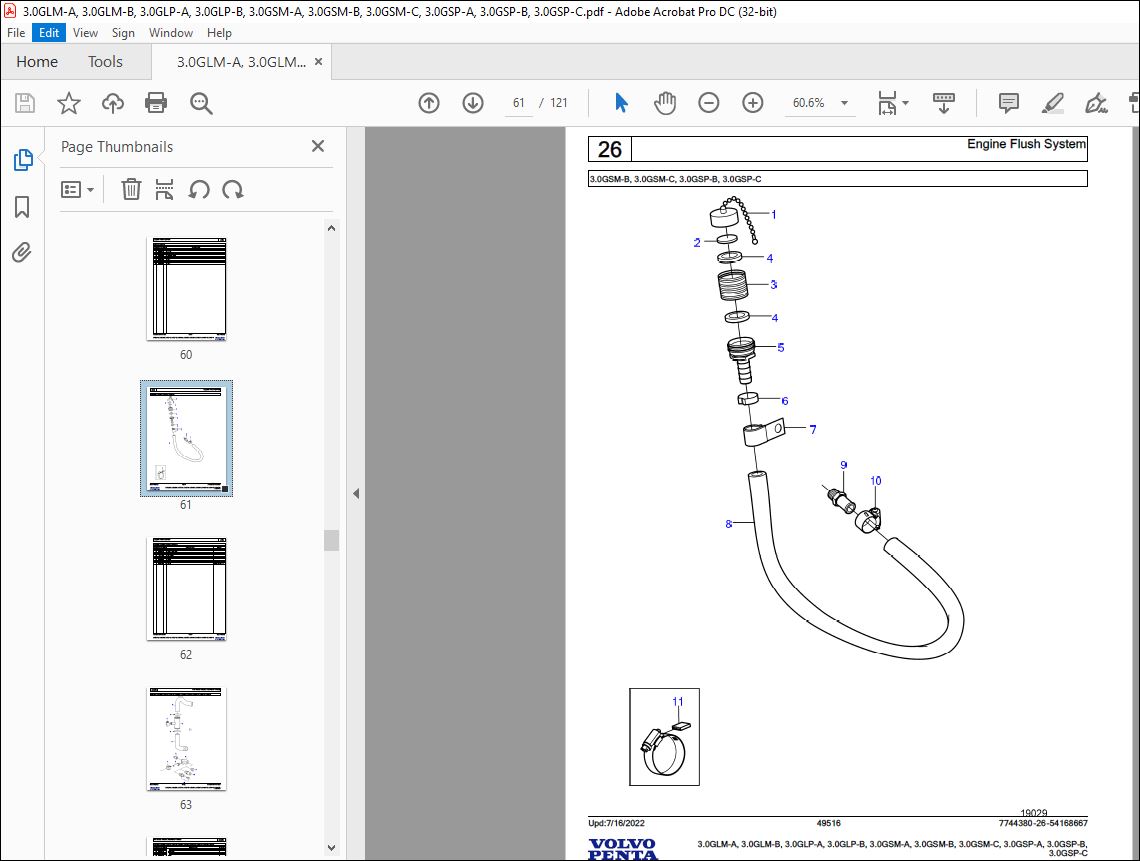Image resolution: width=1140 pixels, height=861 pixels.
Task: Select the Highlight text pen tool
Action: pos(1052,103)
